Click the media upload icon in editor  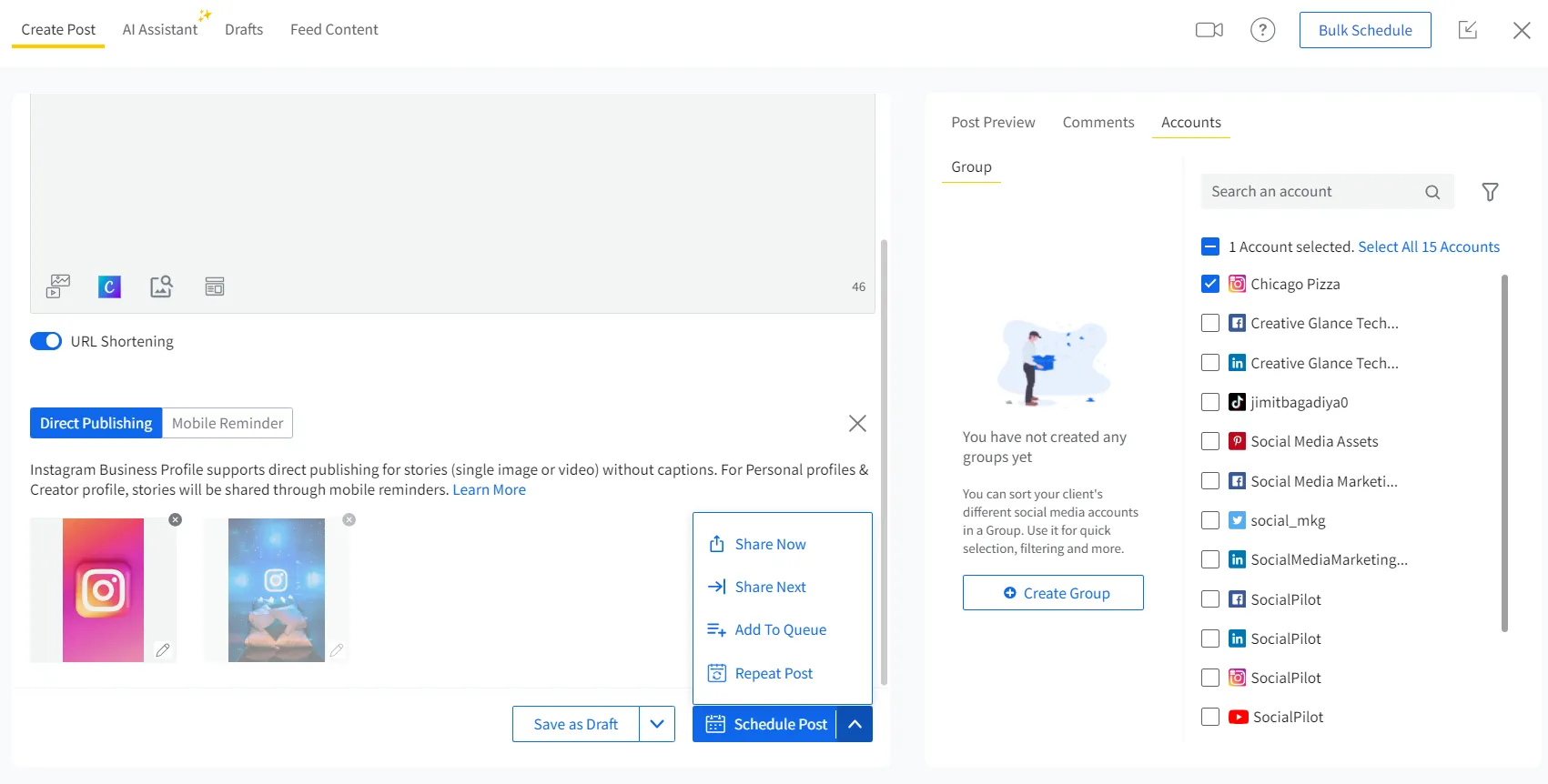[x=58, y=286]
